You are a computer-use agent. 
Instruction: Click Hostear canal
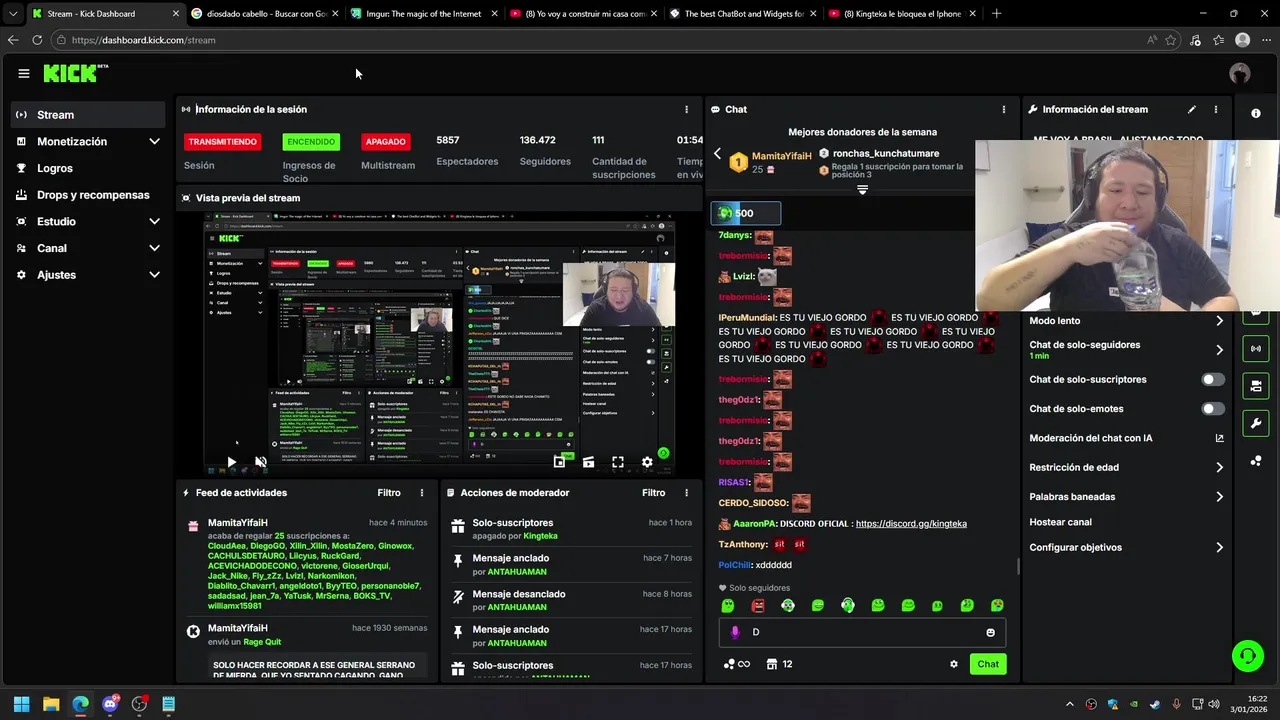click(1060, 522)
